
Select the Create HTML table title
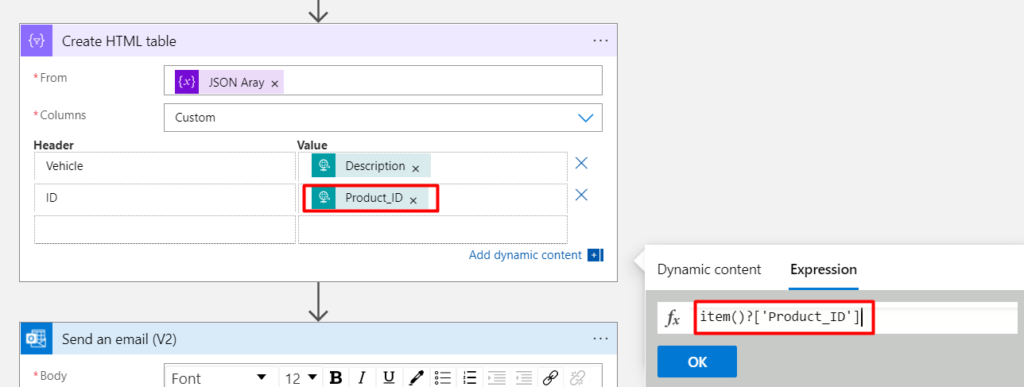(119, 41)
